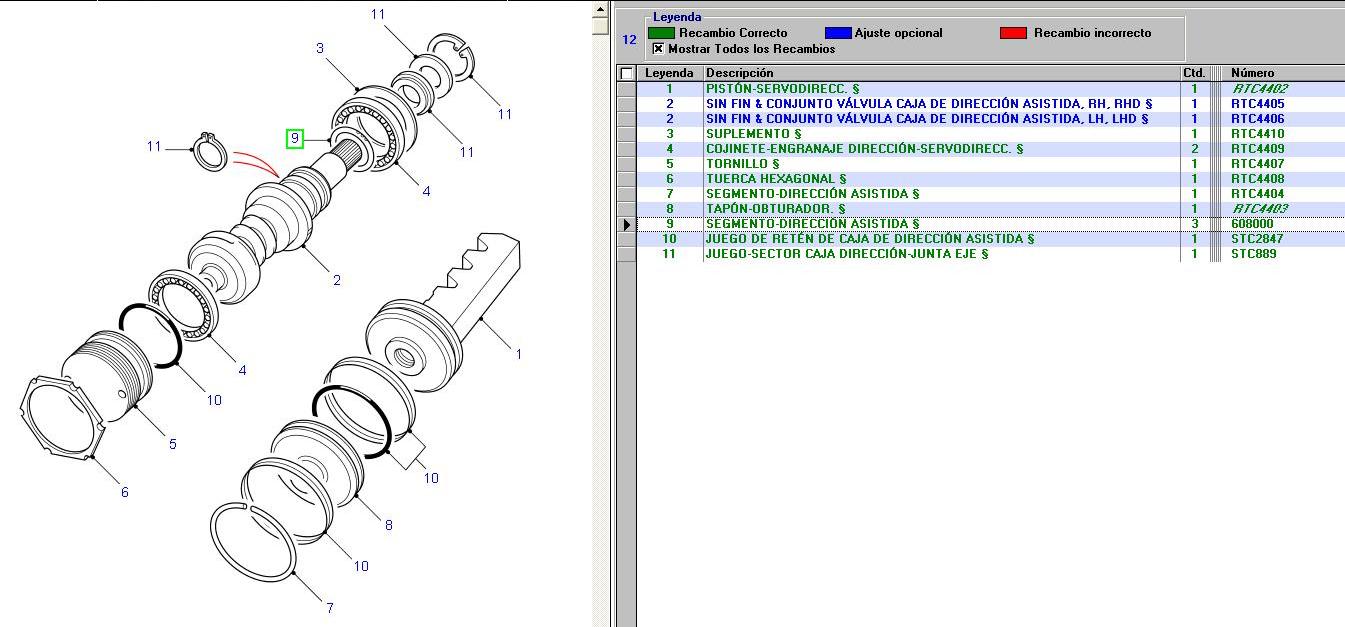Viewport: 1345px width, 627px height.
Task: Click callout number 8 in the exploded diagram
Action: pos(388,525)
